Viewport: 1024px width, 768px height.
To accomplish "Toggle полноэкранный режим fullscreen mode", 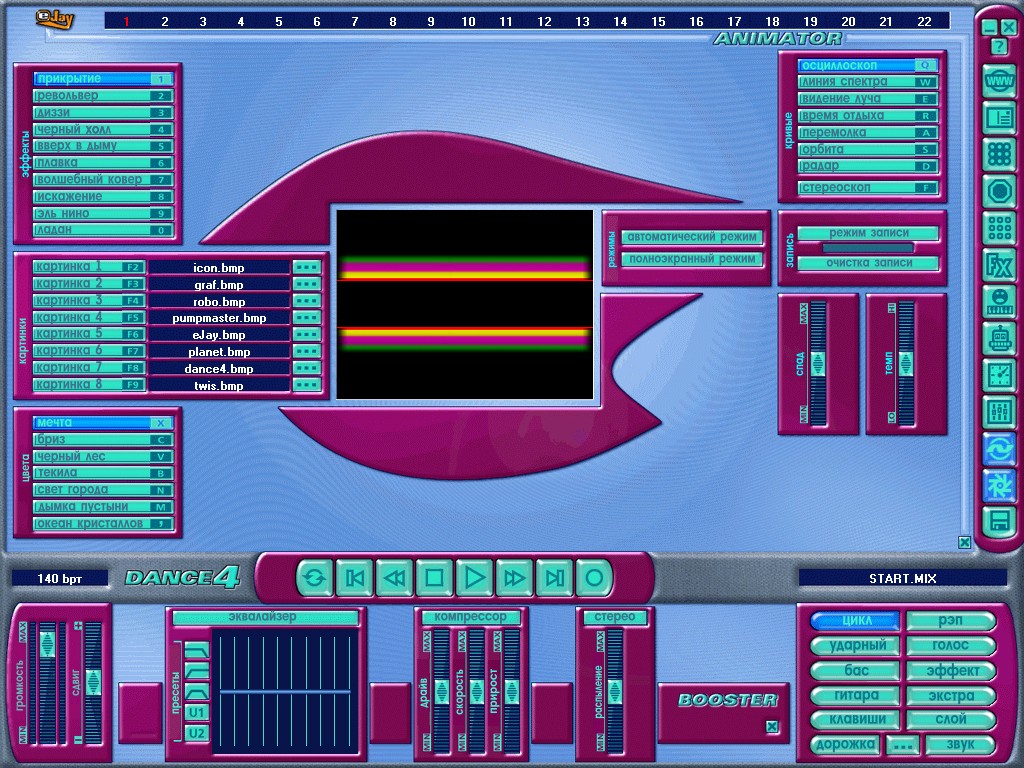I will pyautogui.click(x=691, y=260).
